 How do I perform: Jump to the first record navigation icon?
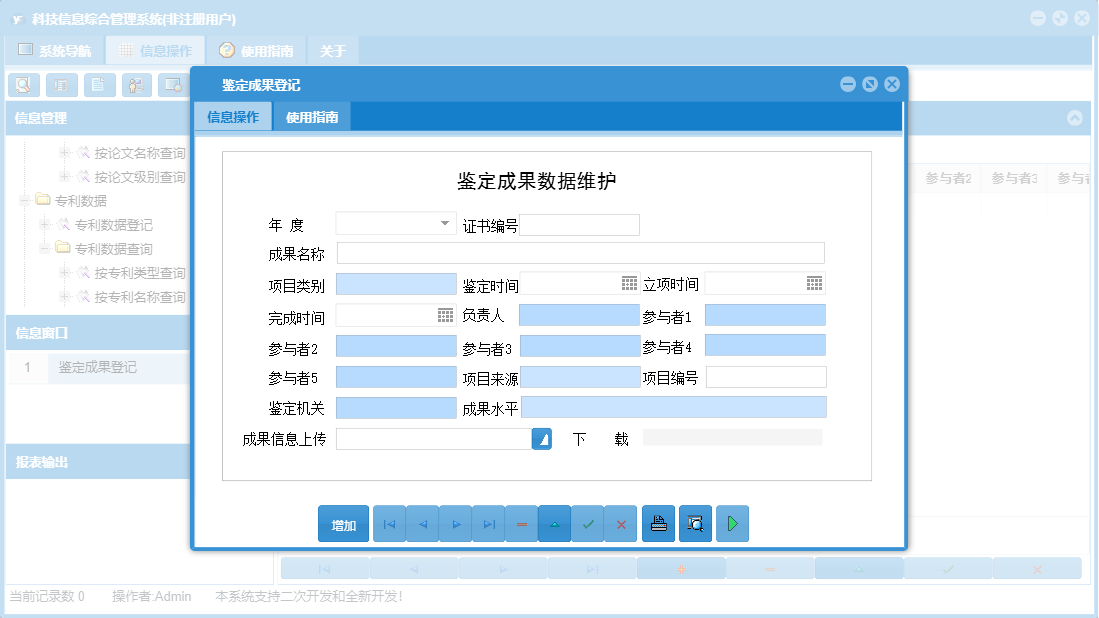pyautogui.click(x=389, y=523)
